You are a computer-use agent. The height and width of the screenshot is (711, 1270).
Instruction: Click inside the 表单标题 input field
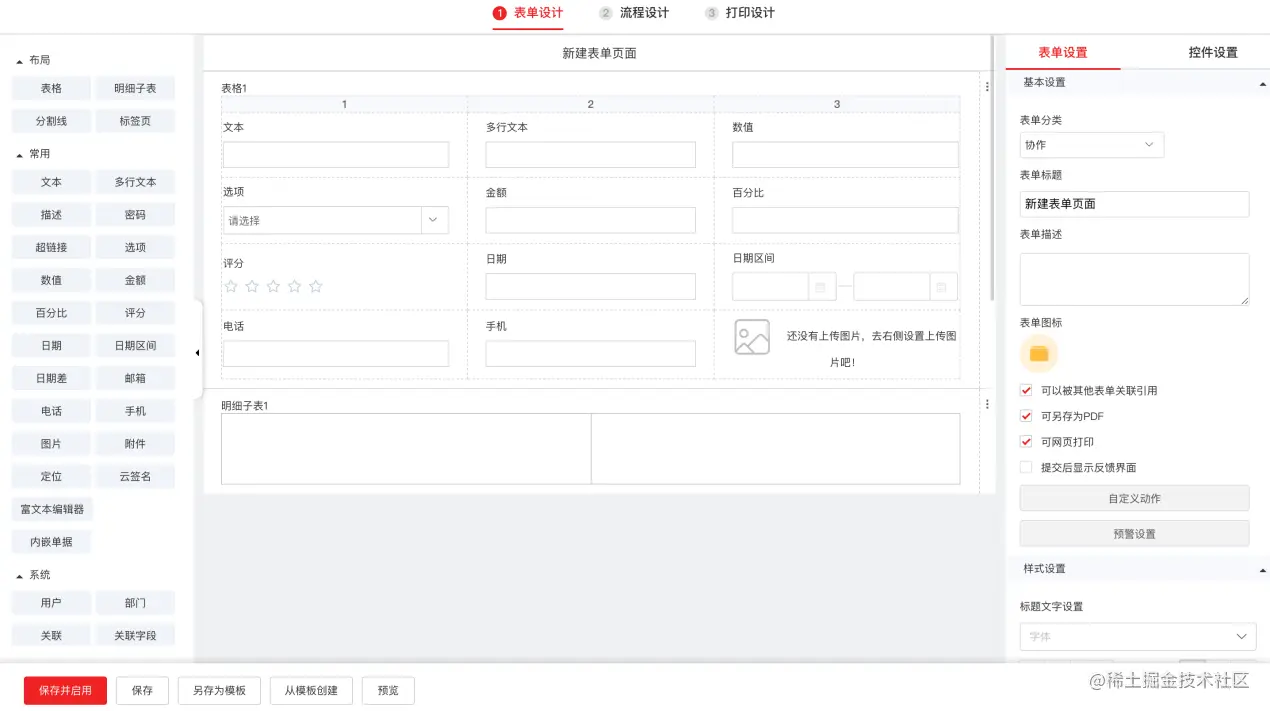click(1133, 204)
